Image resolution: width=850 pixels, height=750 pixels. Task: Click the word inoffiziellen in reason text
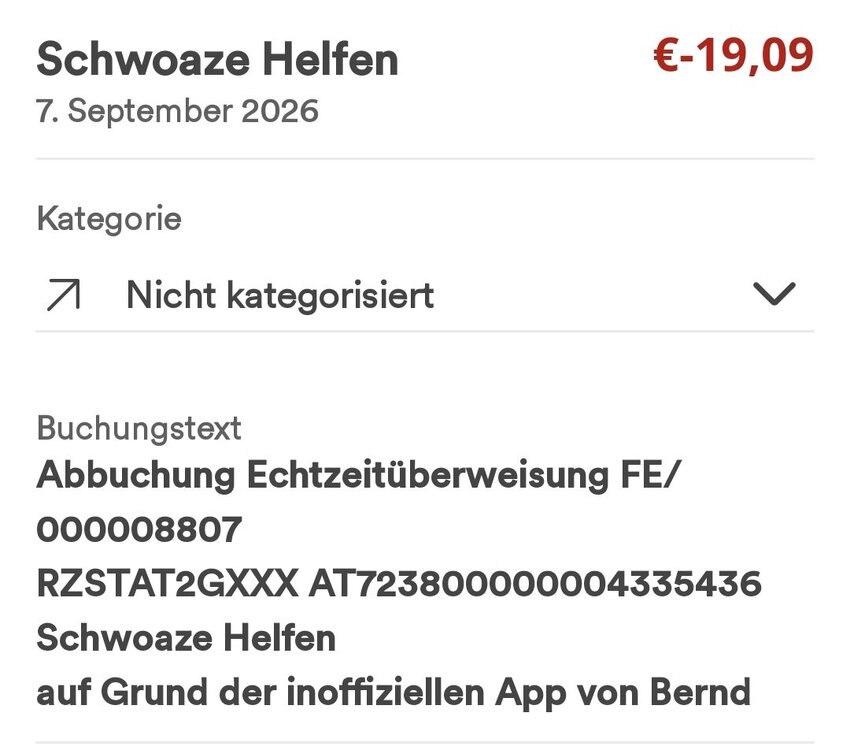click(x=385, y=692)
